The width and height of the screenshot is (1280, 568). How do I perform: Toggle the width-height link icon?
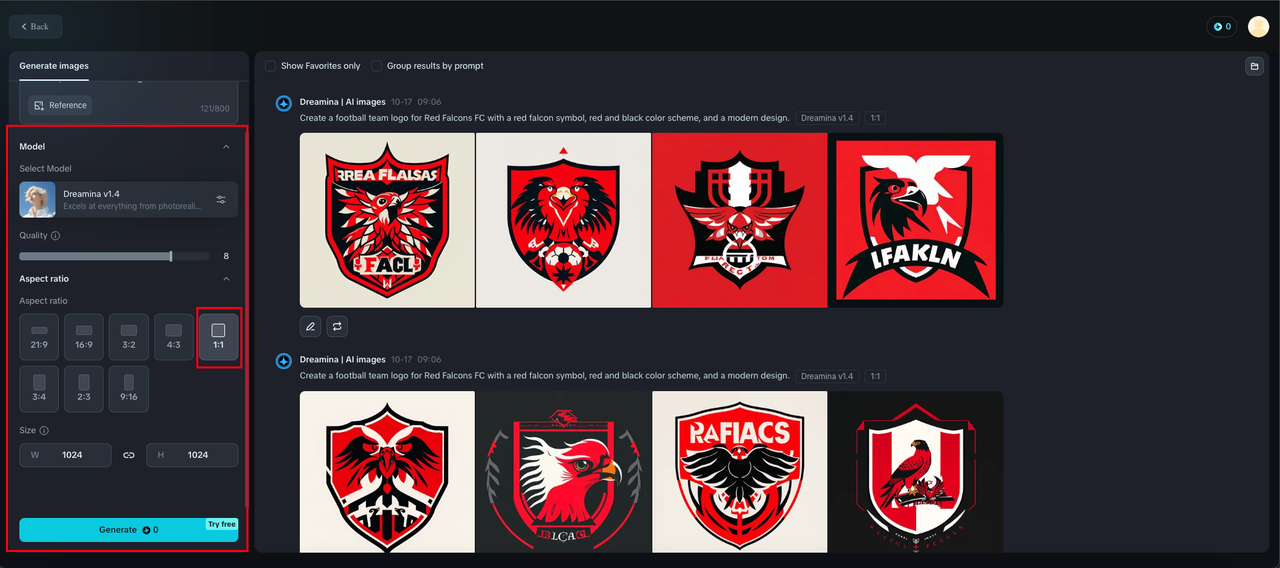tap(129, 455)
